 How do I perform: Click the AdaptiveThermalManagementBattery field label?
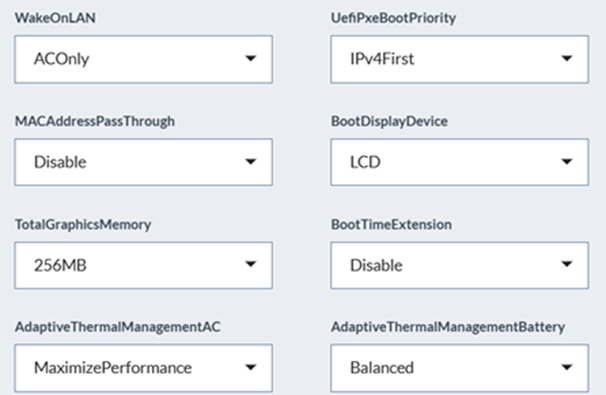pyautogui.click(x=448, y=327)
